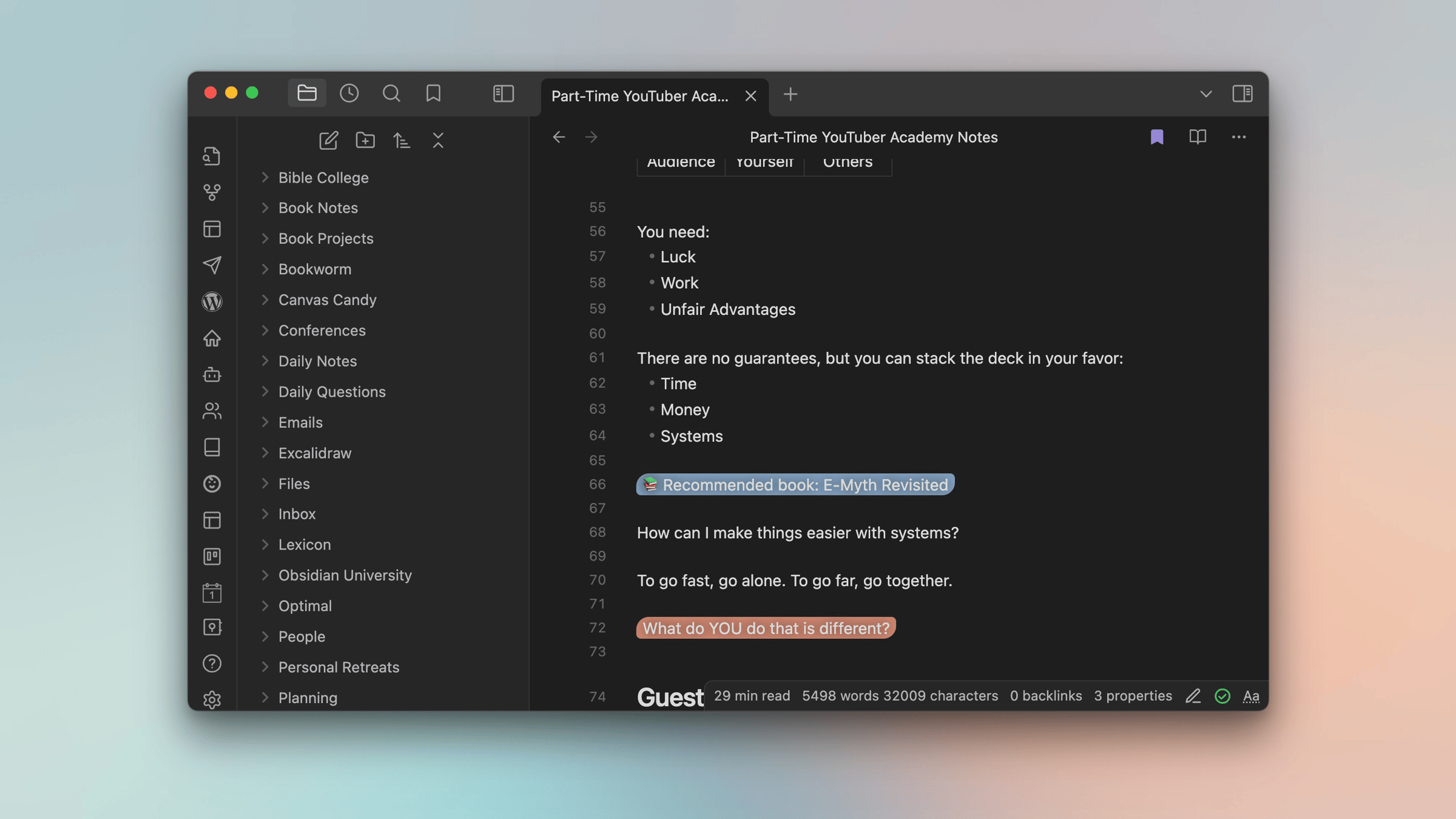
Task: Change file sort order
Action: (x=401, y=140)
